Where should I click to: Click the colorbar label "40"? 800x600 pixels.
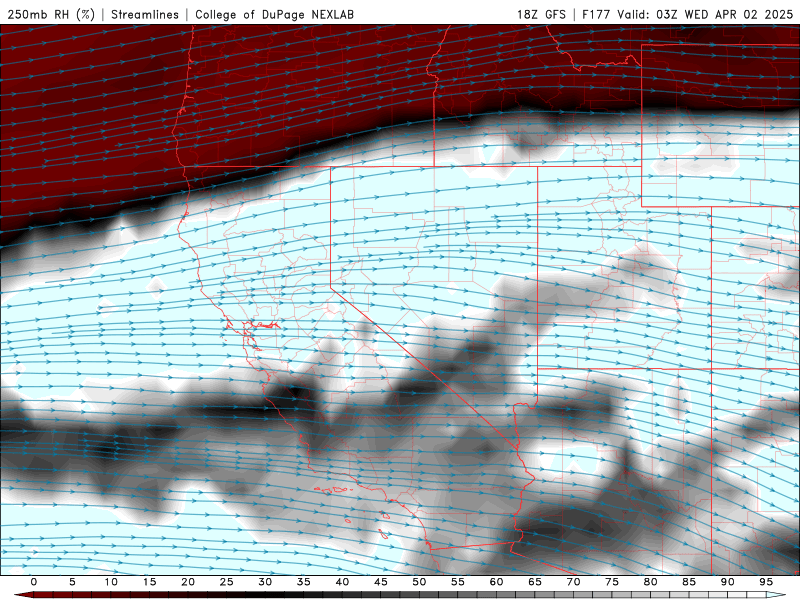[342, 582]
